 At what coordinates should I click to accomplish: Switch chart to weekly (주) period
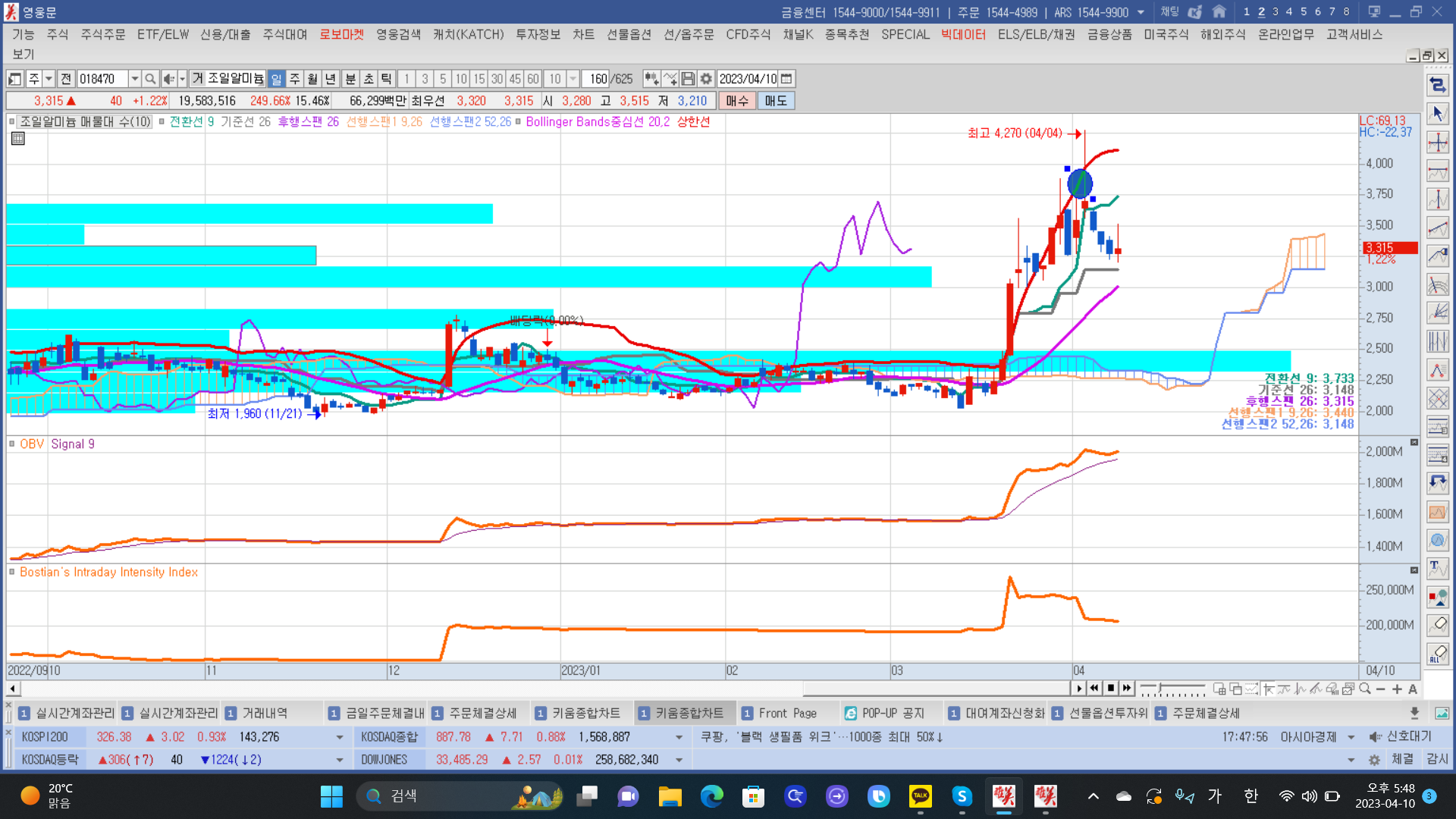(294, 79)
